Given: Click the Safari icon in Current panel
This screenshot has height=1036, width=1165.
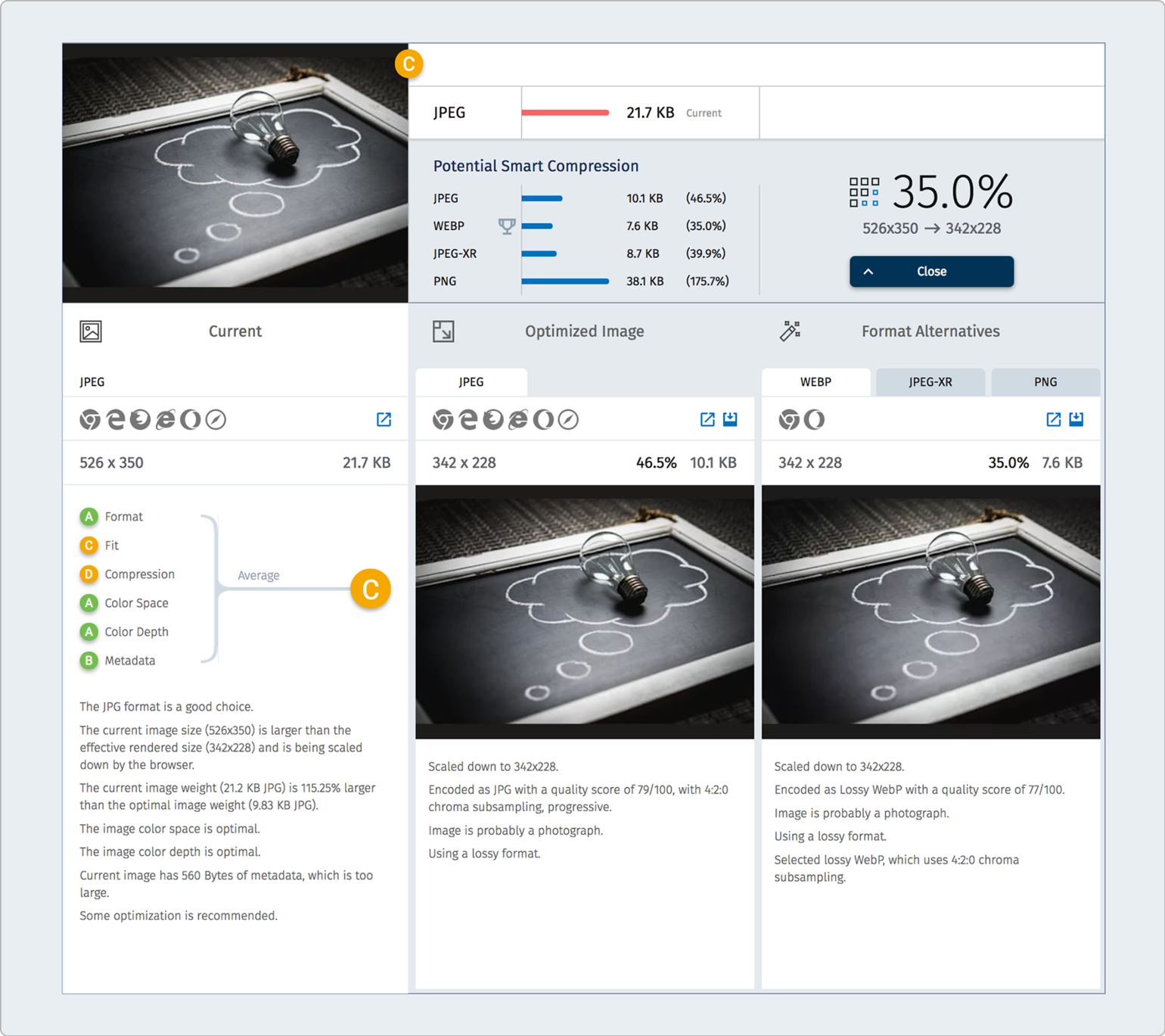Looking at the screenshot, I should coord(216,419).
